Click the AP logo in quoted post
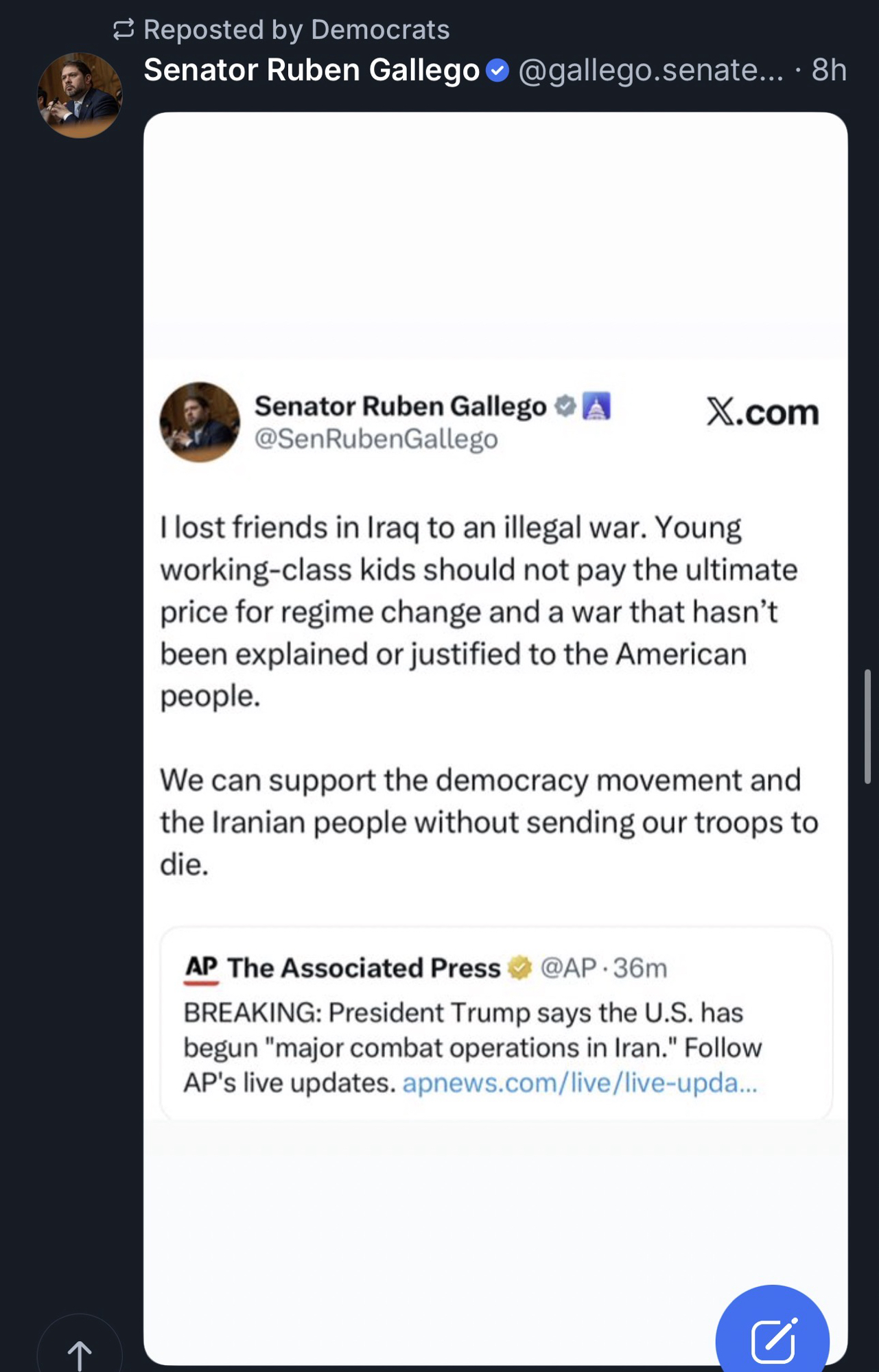Viewport: 879px width, 1372px height. coord(201,969)
